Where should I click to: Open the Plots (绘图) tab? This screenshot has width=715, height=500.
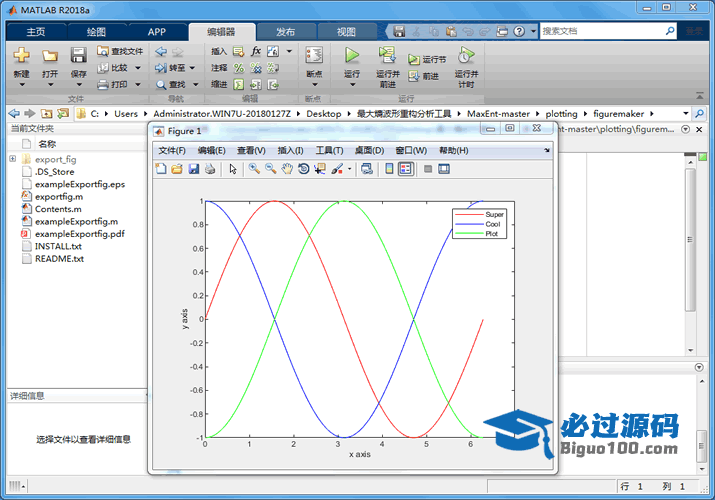click(x=96, y=32)
